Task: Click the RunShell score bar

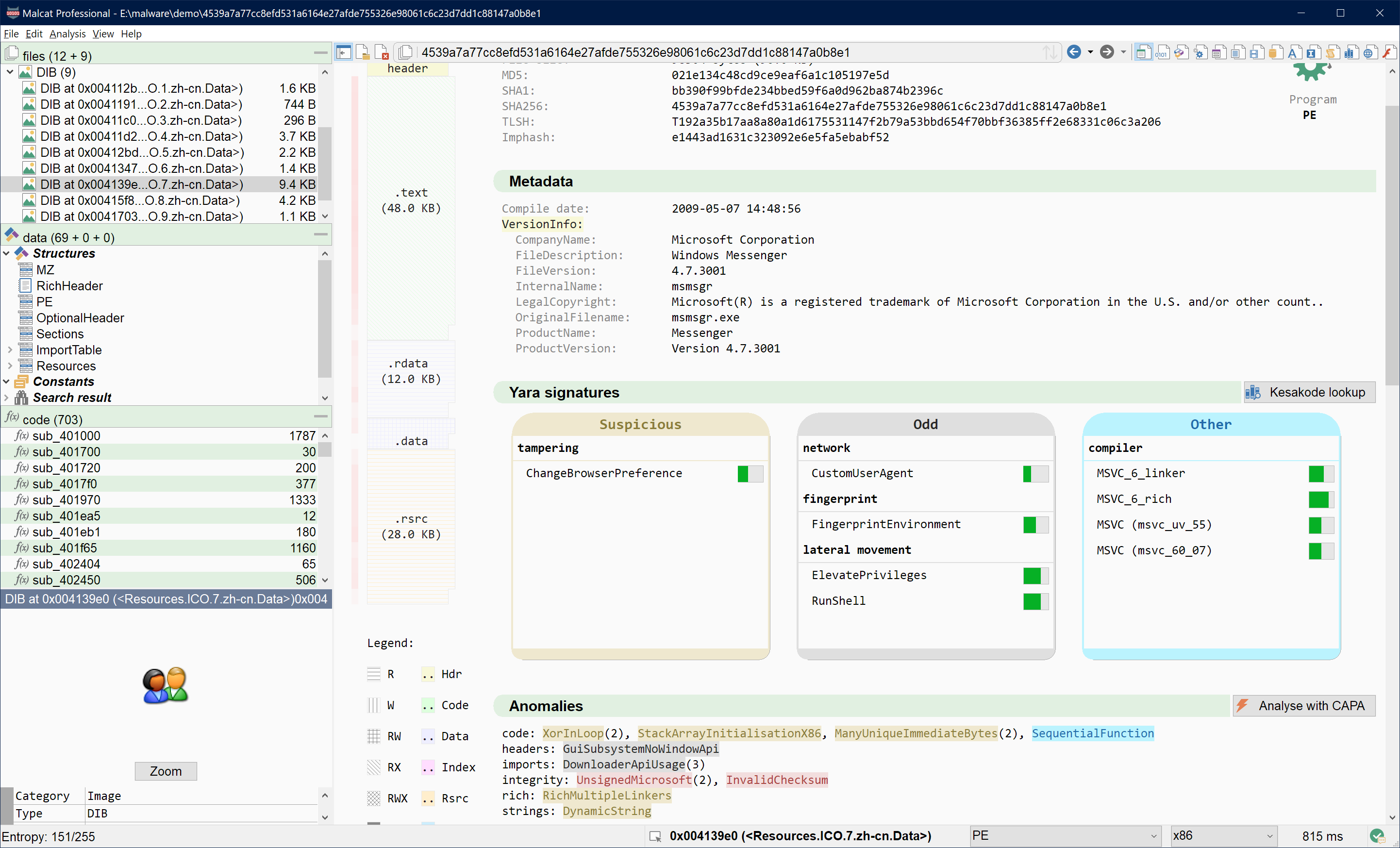Action: pos(1035,601)
